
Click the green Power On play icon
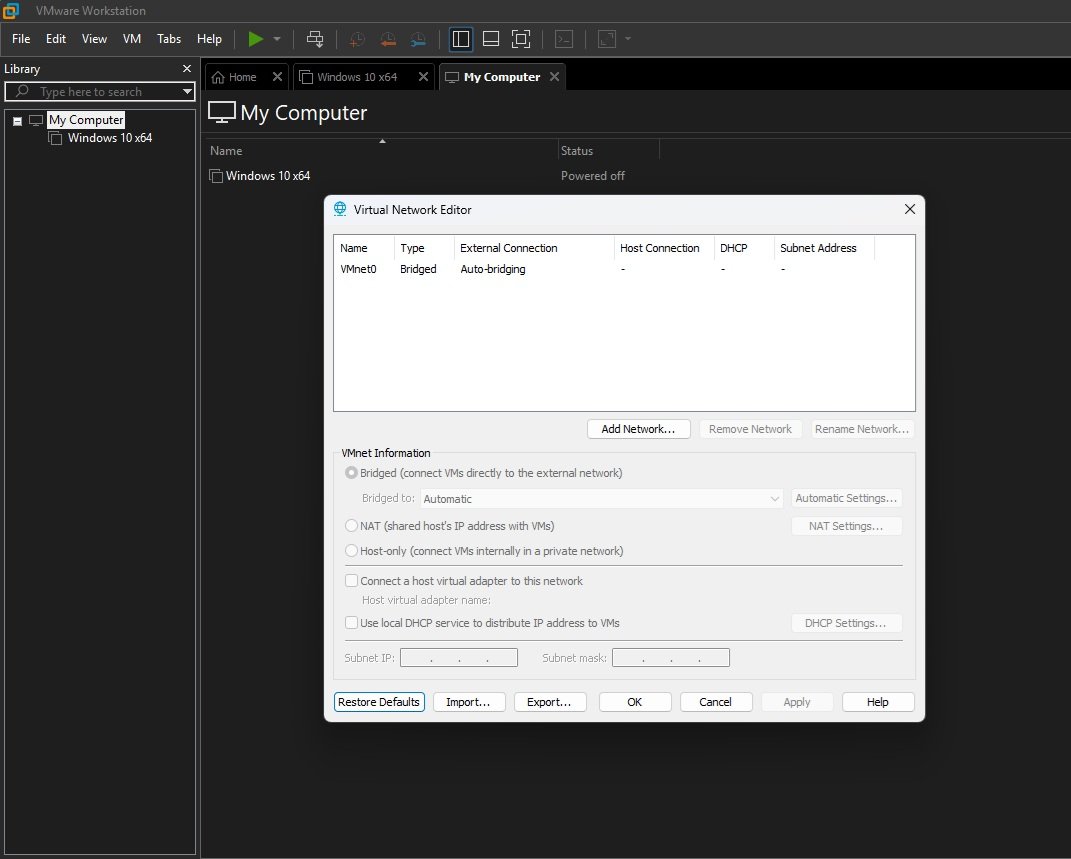[x=256, y=39]
